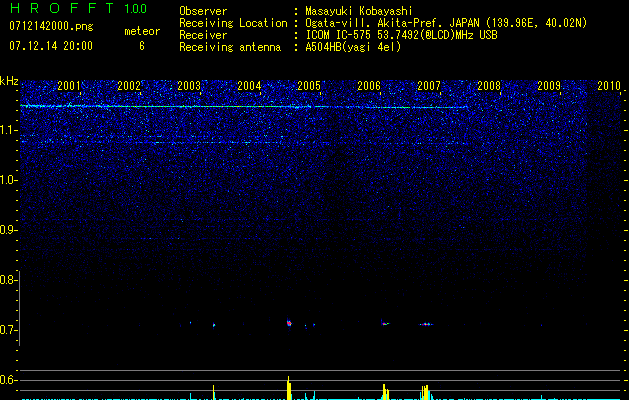Click yellow power peak after 2006

pos(386,392)
